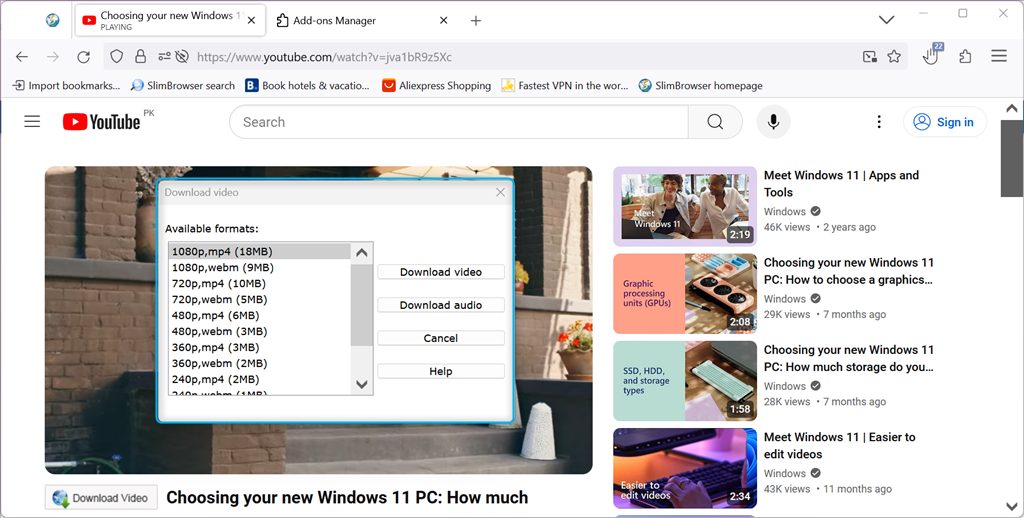Click the page scrollbar up arrow
This screenshot has height=518, width=1024.
[1012, 108]
